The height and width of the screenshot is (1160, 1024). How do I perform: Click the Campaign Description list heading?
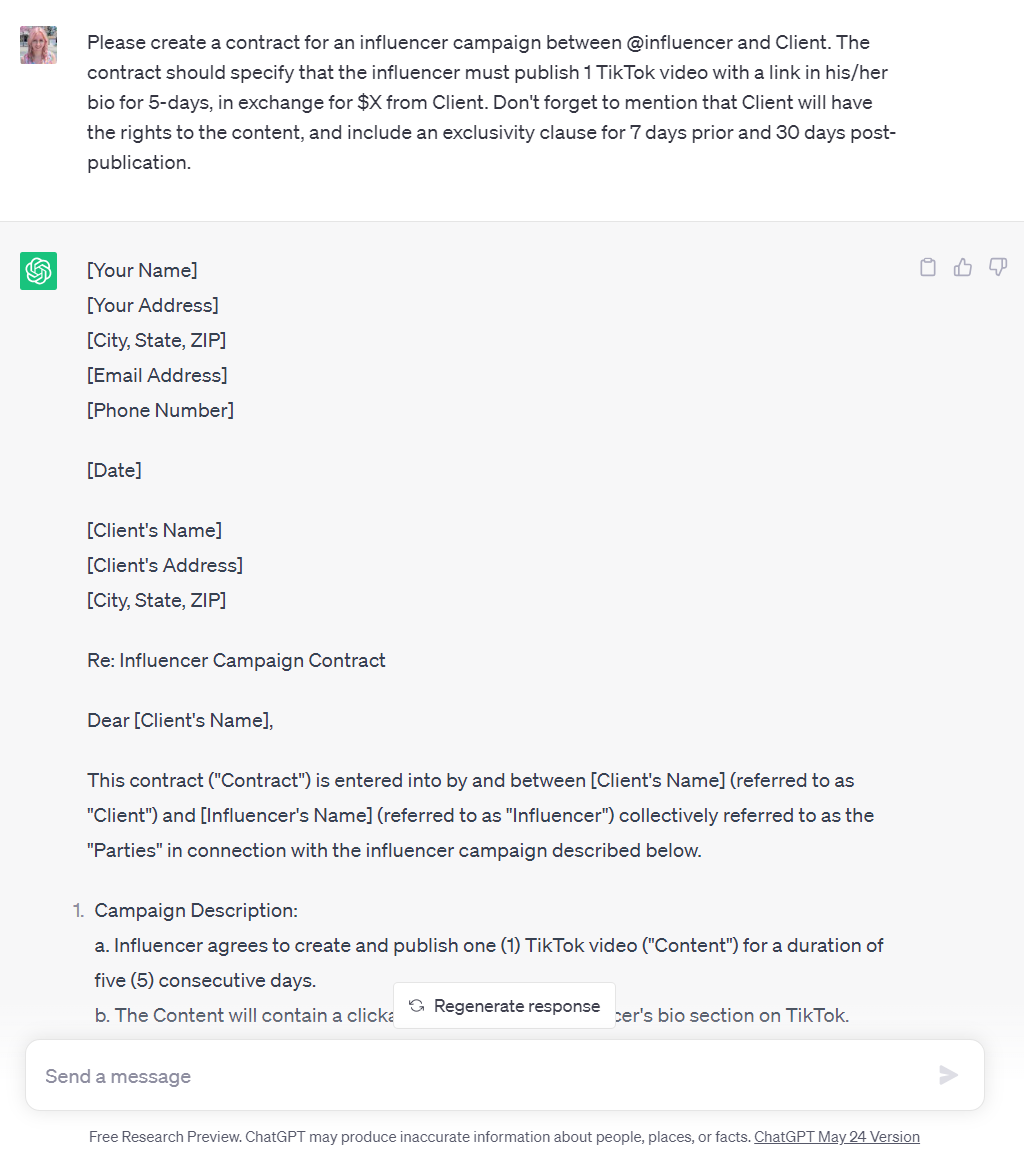196,911
